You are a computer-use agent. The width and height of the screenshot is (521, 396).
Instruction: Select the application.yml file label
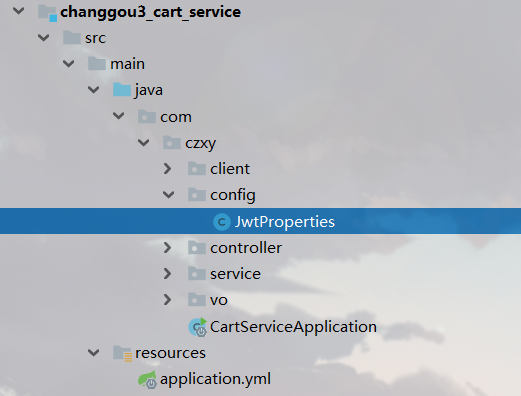(x=215, y=379)
